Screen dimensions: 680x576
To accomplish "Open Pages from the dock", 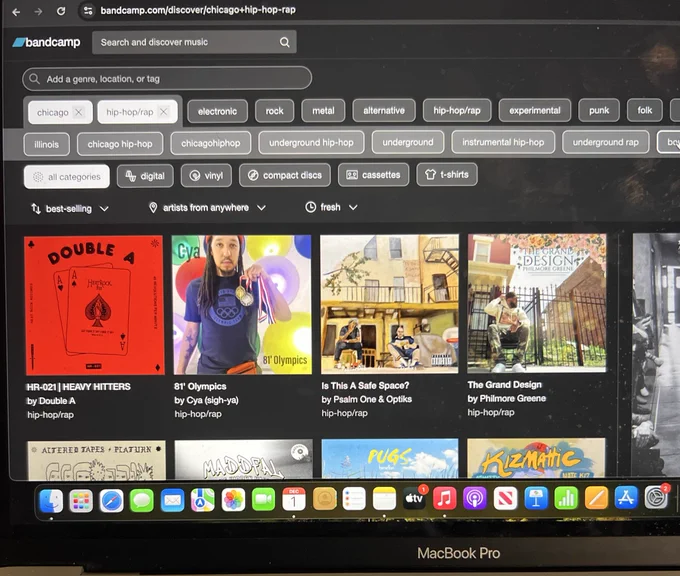I will click(596, 497).
